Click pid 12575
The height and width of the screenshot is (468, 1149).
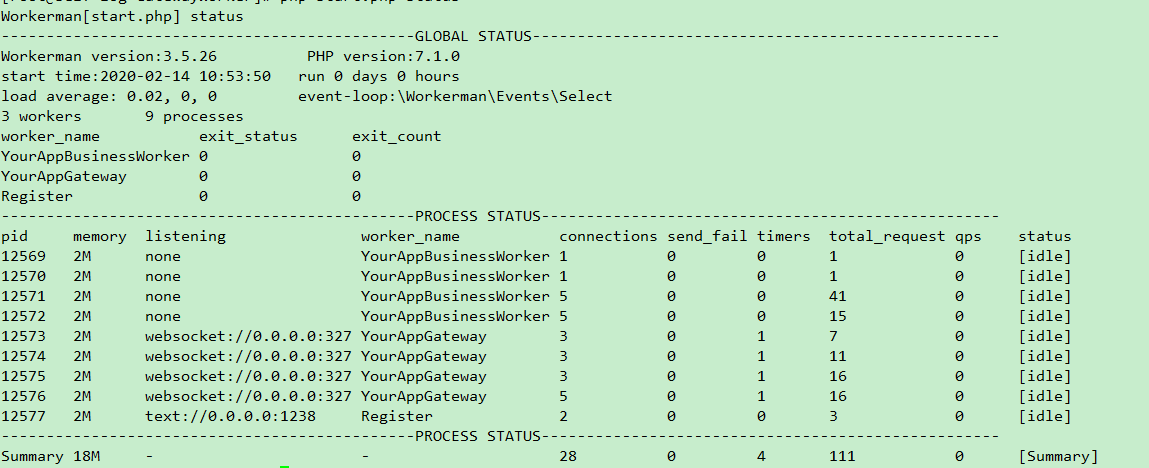pos(23,376)
